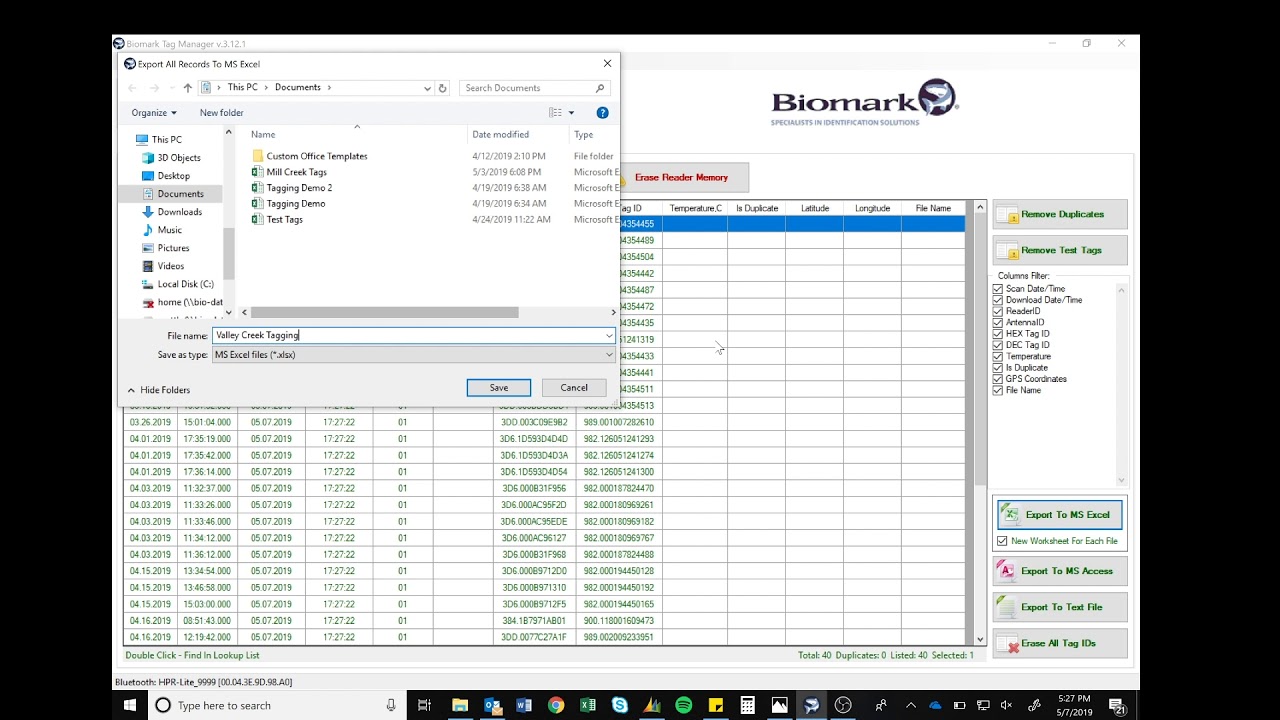Open Google Chrome from the taskbar
1280x720 pixels.
click(556, 705)
